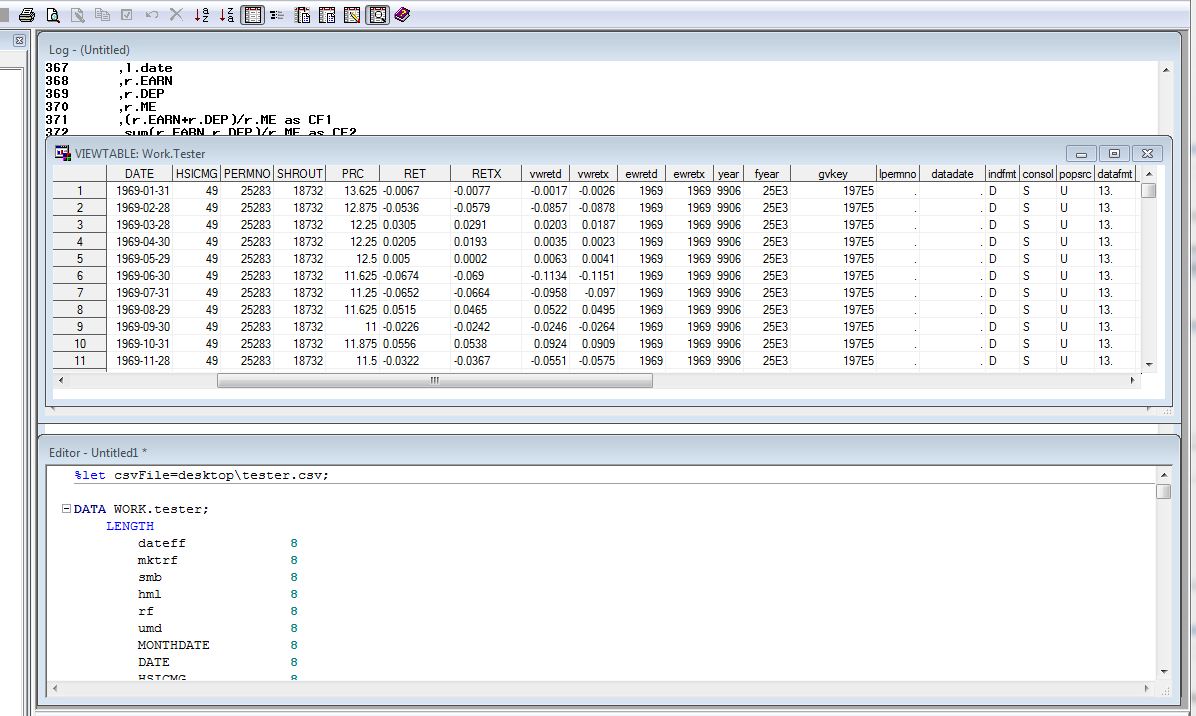Select row number 11 header
The height and width of the screenshot is (716, 1196).
(79, 361)
